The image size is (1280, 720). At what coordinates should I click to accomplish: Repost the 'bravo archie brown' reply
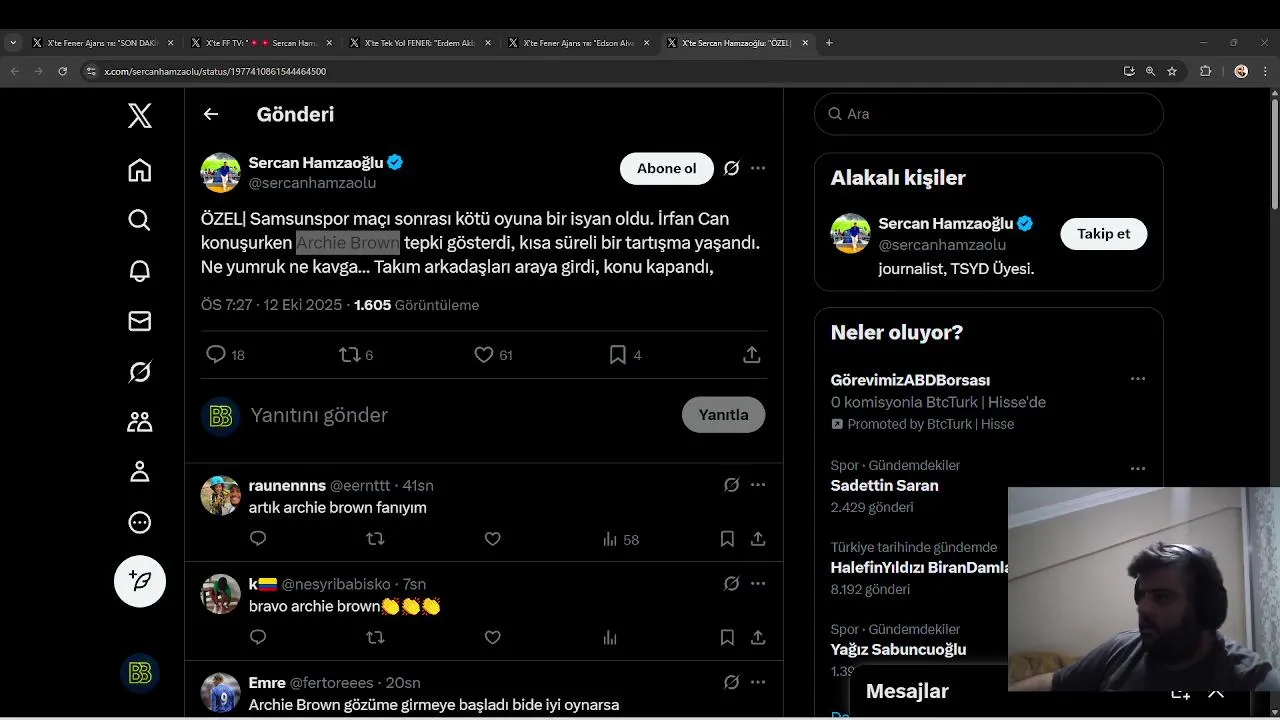pyautogui.click(x=375, y=637)
